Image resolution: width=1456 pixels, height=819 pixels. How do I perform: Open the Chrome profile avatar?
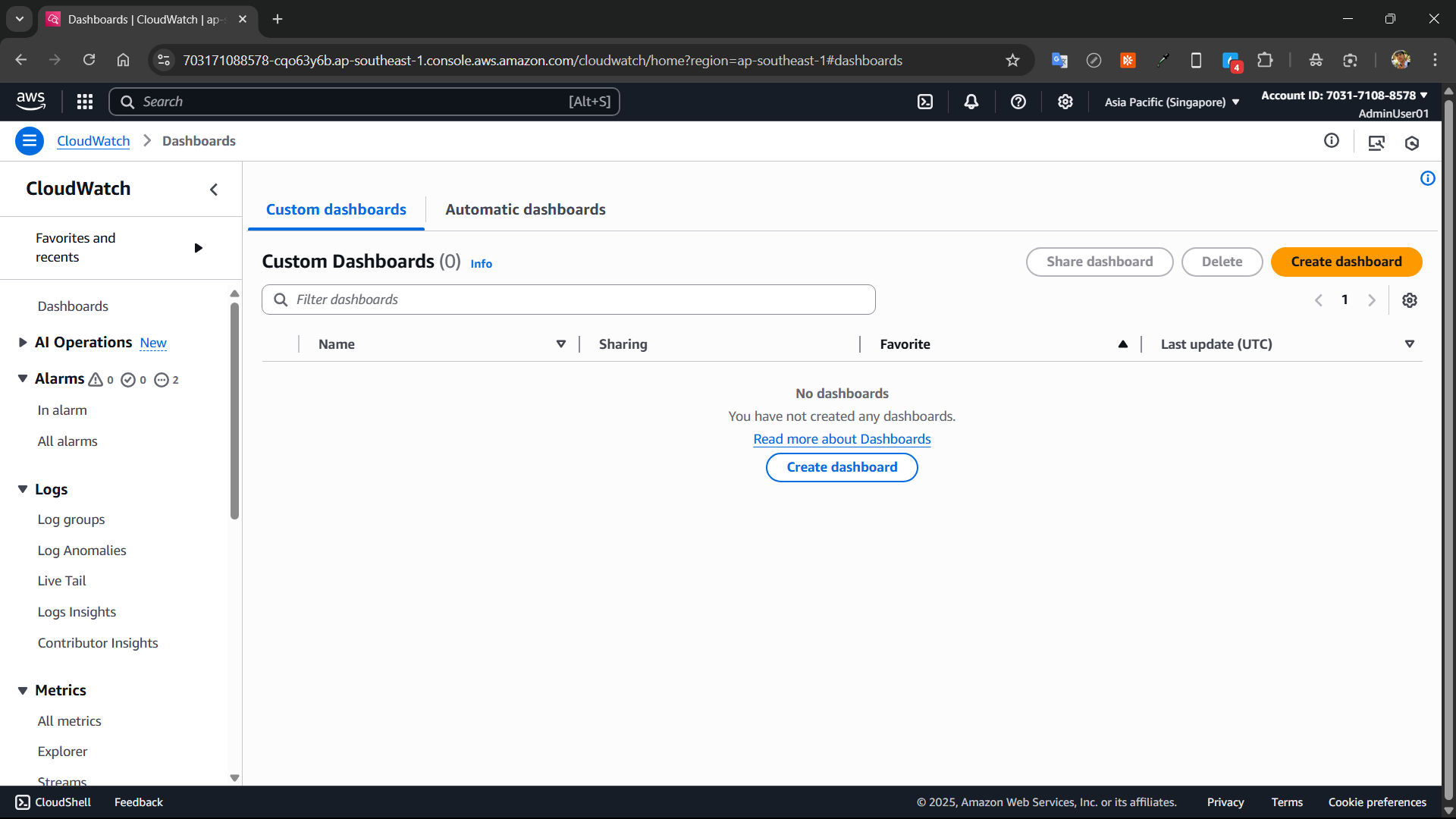click(x=1401, y=60)
